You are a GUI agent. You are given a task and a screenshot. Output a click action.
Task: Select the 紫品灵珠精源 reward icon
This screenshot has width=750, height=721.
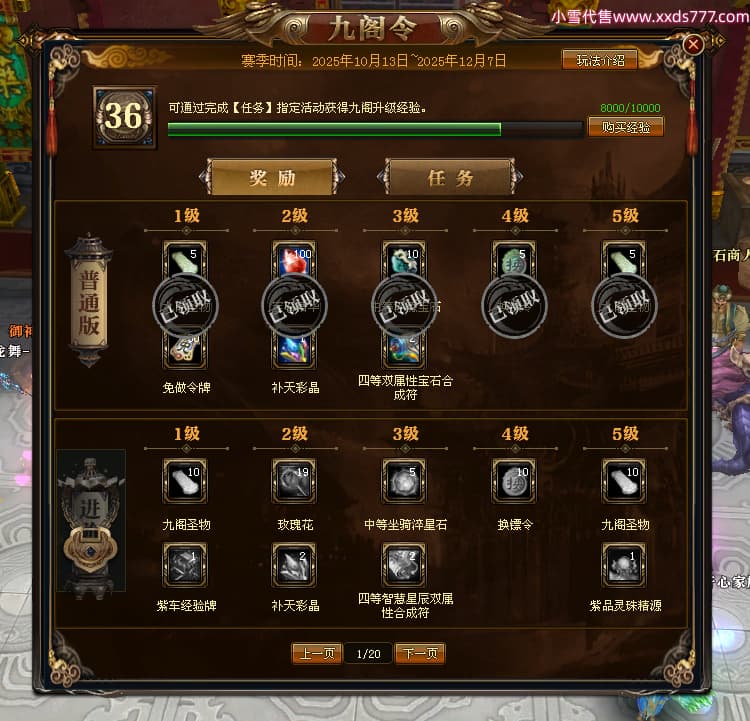pyautogui.click(x=624, y=565)
